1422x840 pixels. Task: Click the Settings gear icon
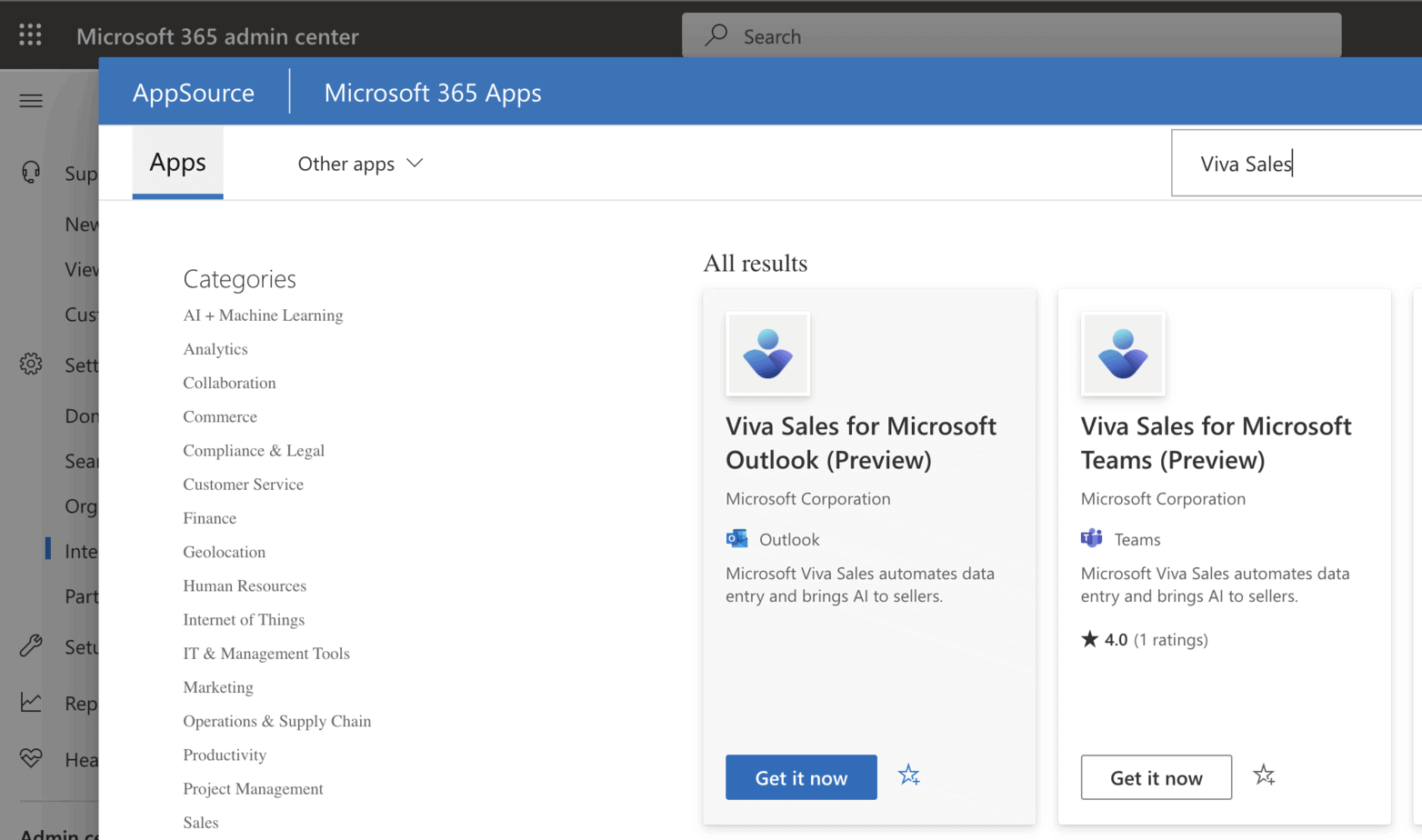pyautogui.click(x=31, y=365)
